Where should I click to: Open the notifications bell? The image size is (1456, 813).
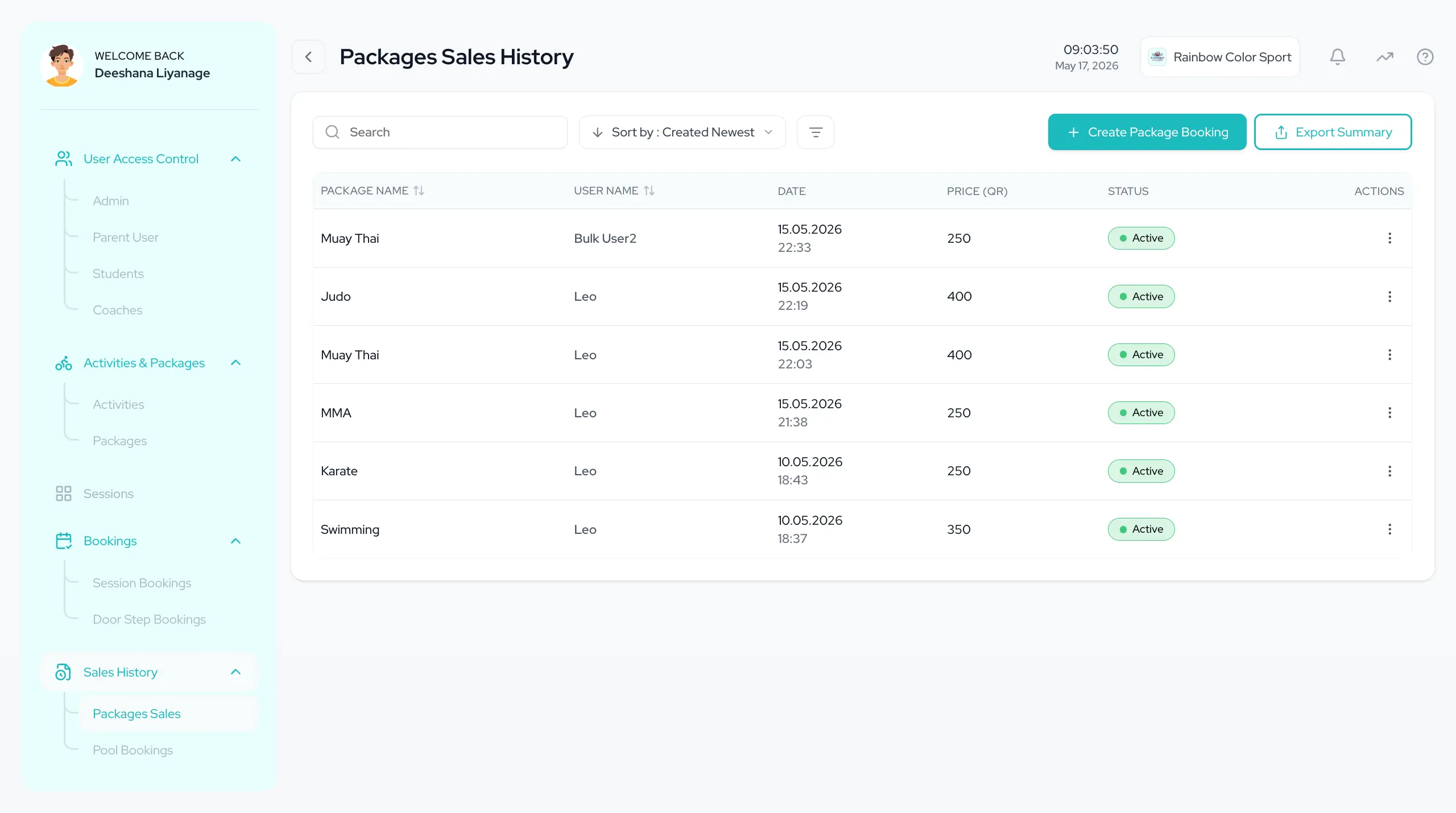pyautogui.click(x=1337, y=57)
